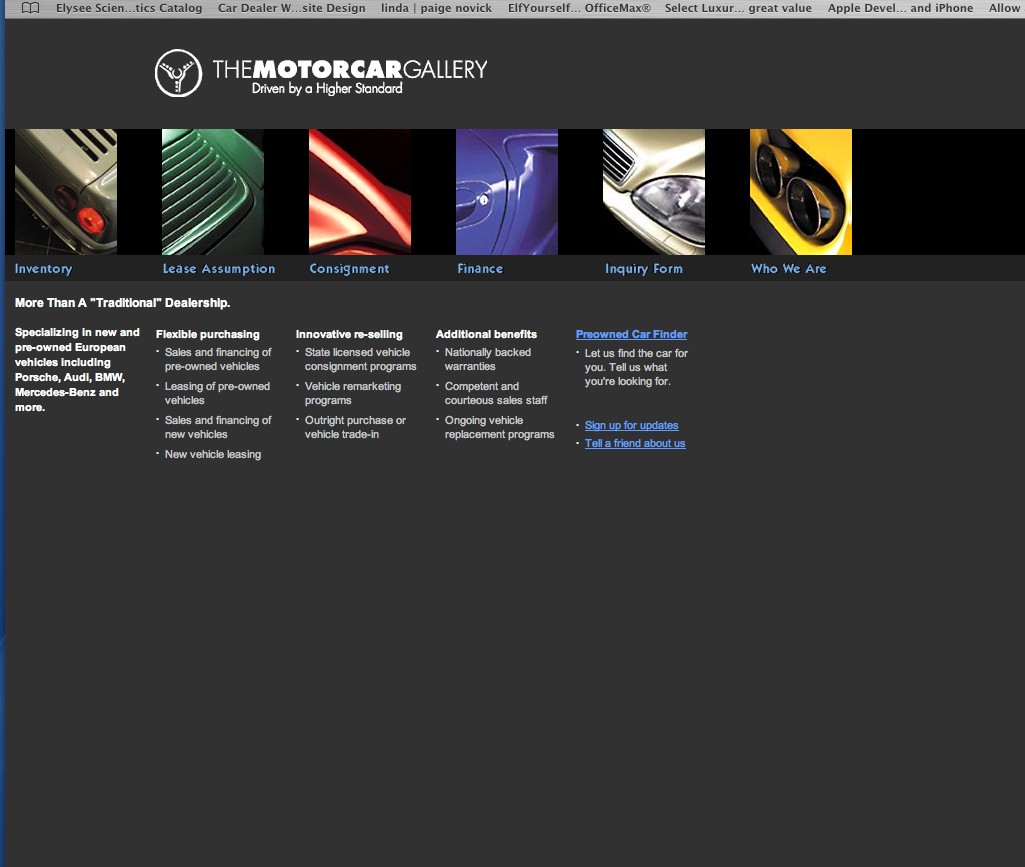Screen dimensions: 1025x867
Task: Click the Motorcar Gallery steering wheel logo
Action: [x=178, y=73]
